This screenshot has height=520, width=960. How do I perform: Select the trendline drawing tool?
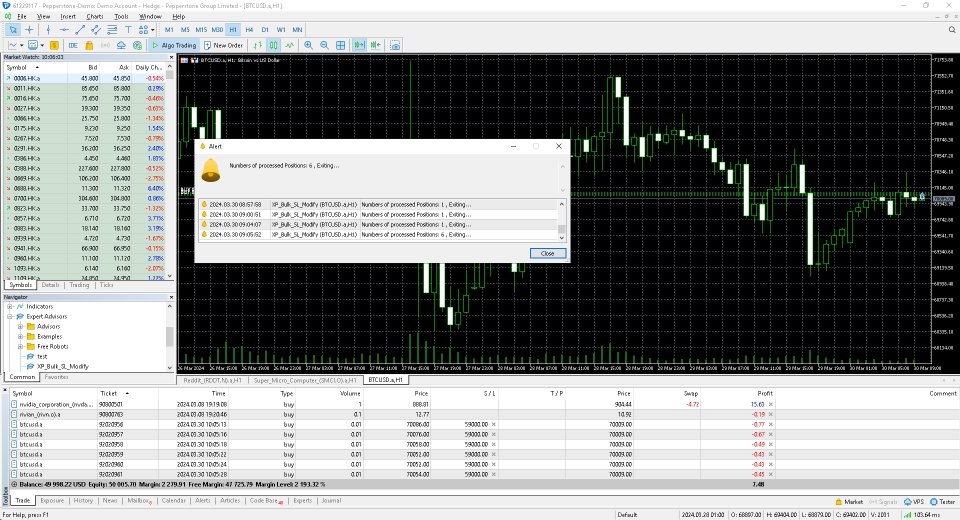[x=80, y=29]
